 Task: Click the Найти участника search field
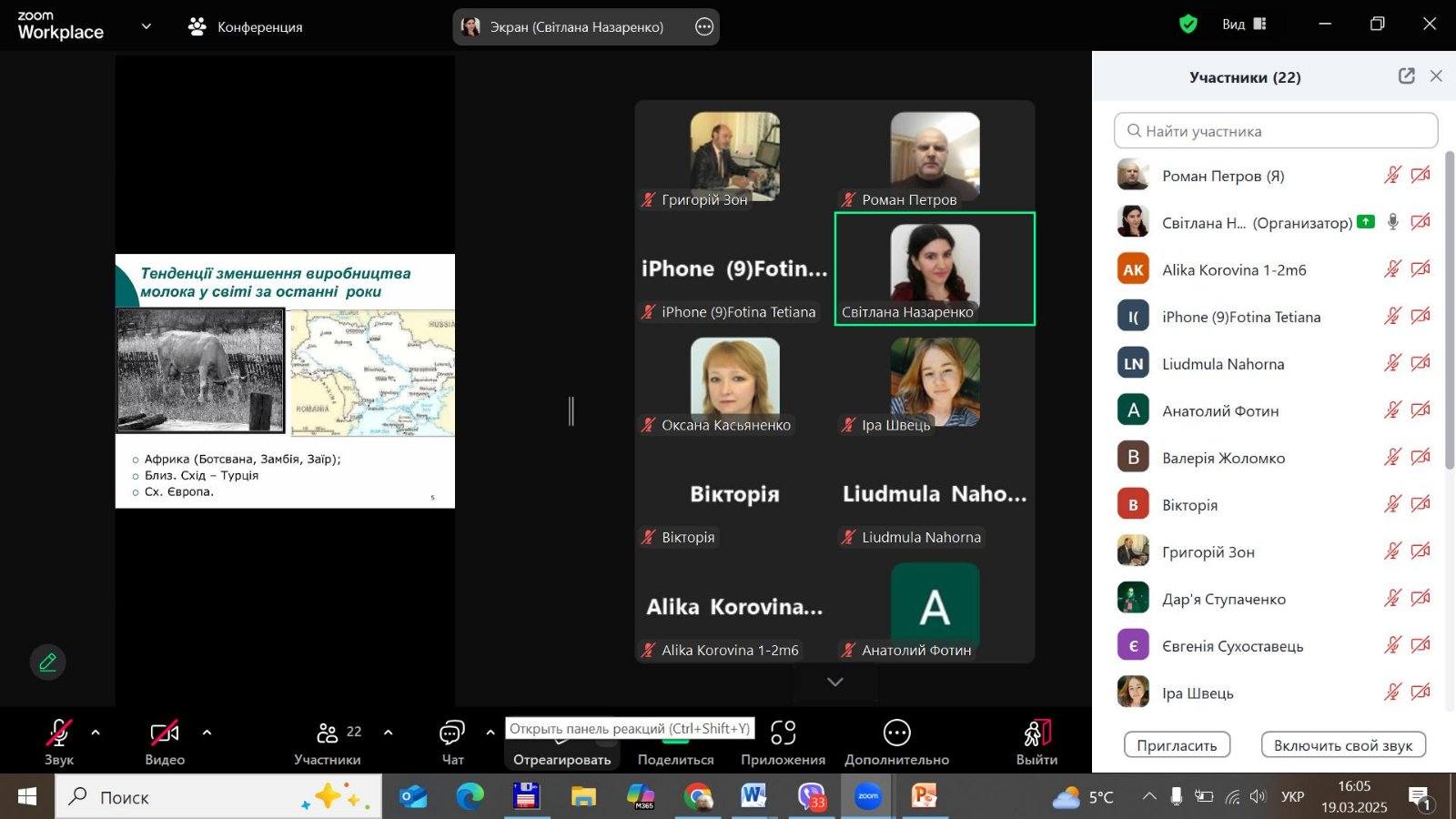tap(1276, 131)
